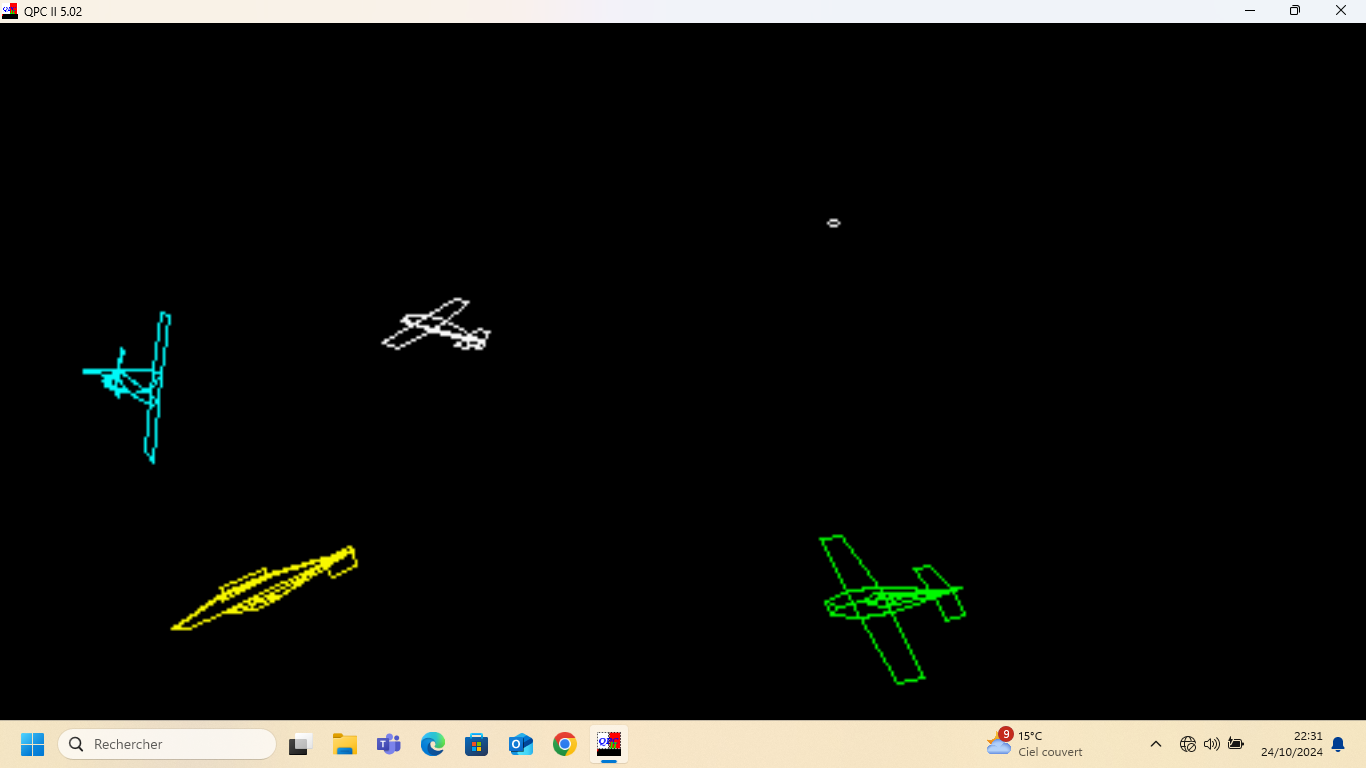Launch File Explorer from the taskbar
1366x768 pixels.
click(345, 744)
